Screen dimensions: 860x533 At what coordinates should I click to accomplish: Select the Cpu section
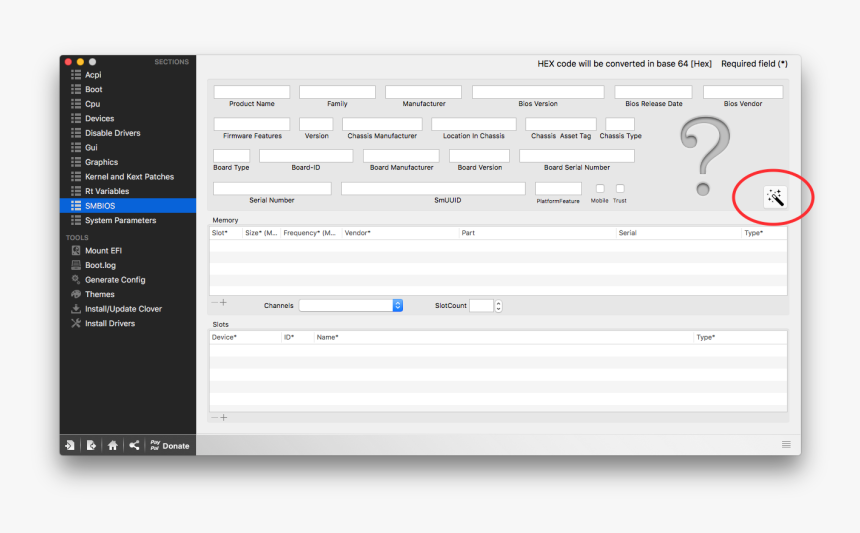128,104
